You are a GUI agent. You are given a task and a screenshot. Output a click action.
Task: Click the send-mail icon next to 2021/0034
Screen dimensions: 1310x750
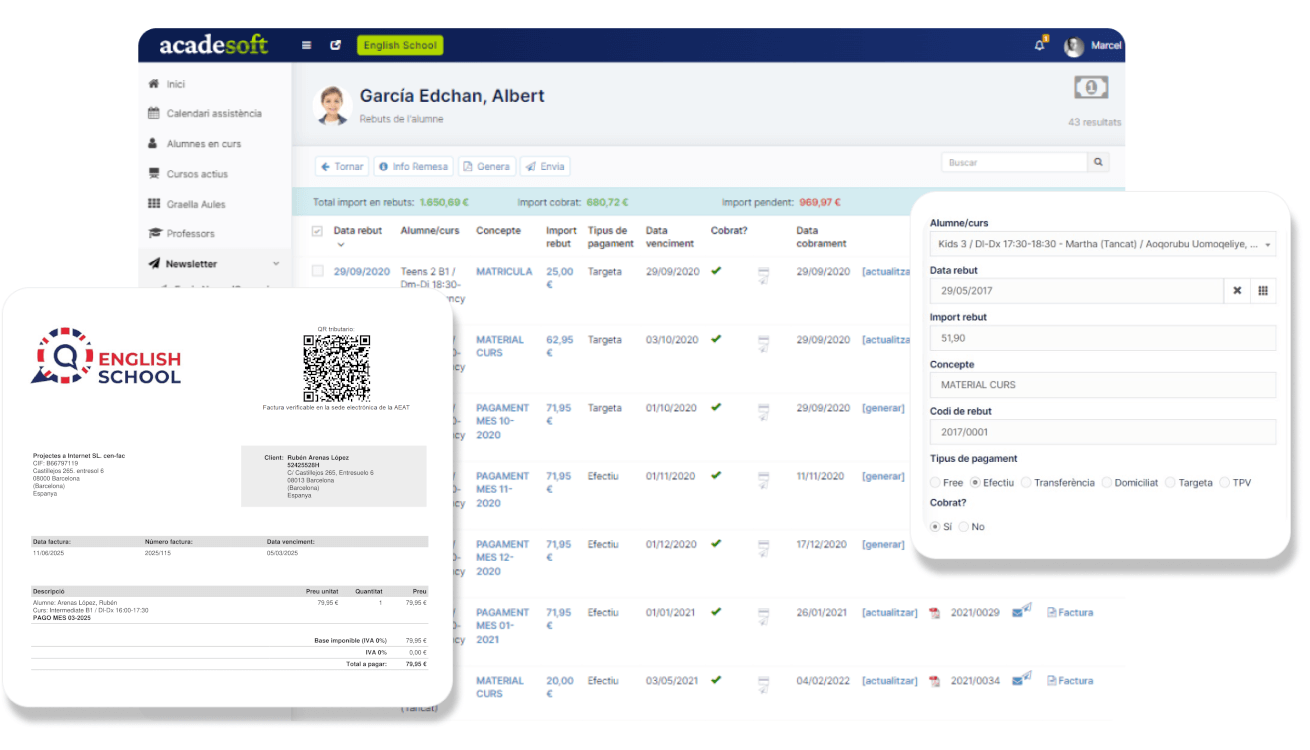1021,680
